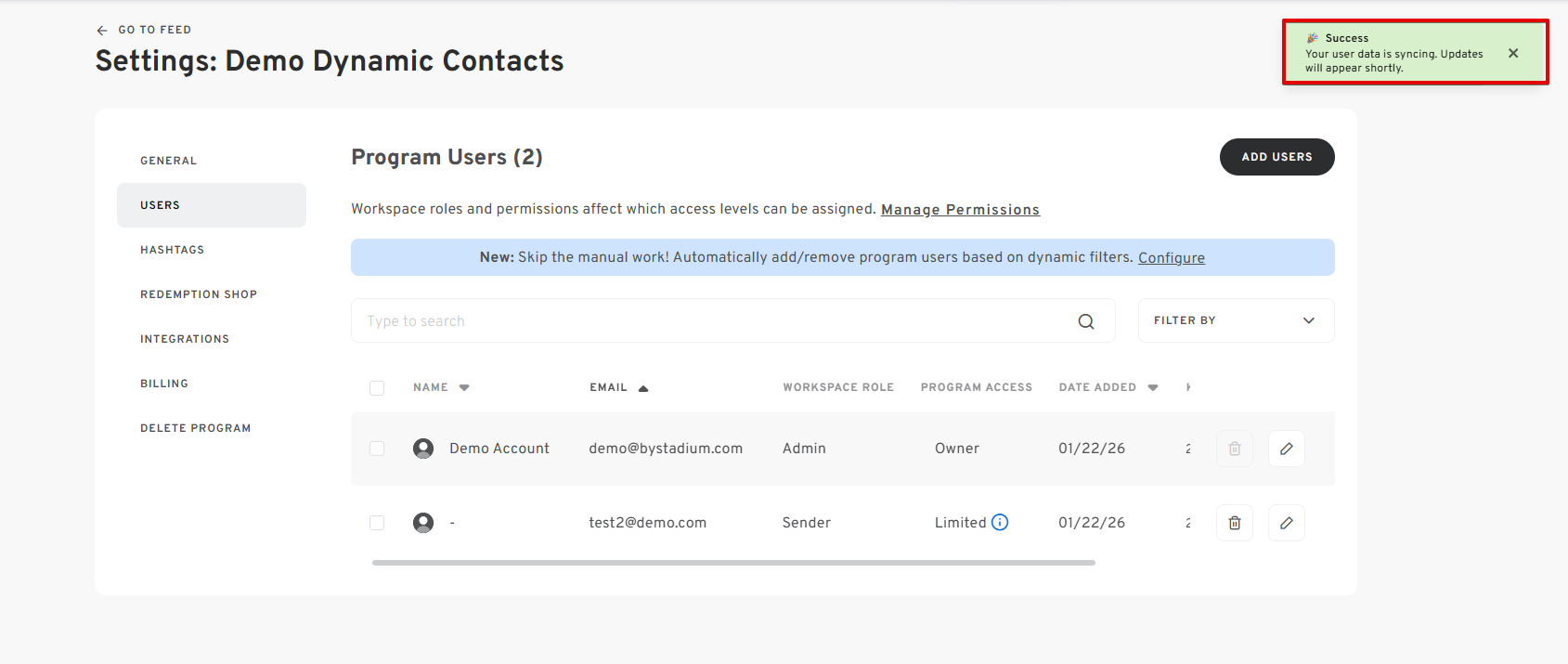Viewport: 1568px width, 664px height.
Task: Click the Owner access cell
Action: click(x=957, y=449)
